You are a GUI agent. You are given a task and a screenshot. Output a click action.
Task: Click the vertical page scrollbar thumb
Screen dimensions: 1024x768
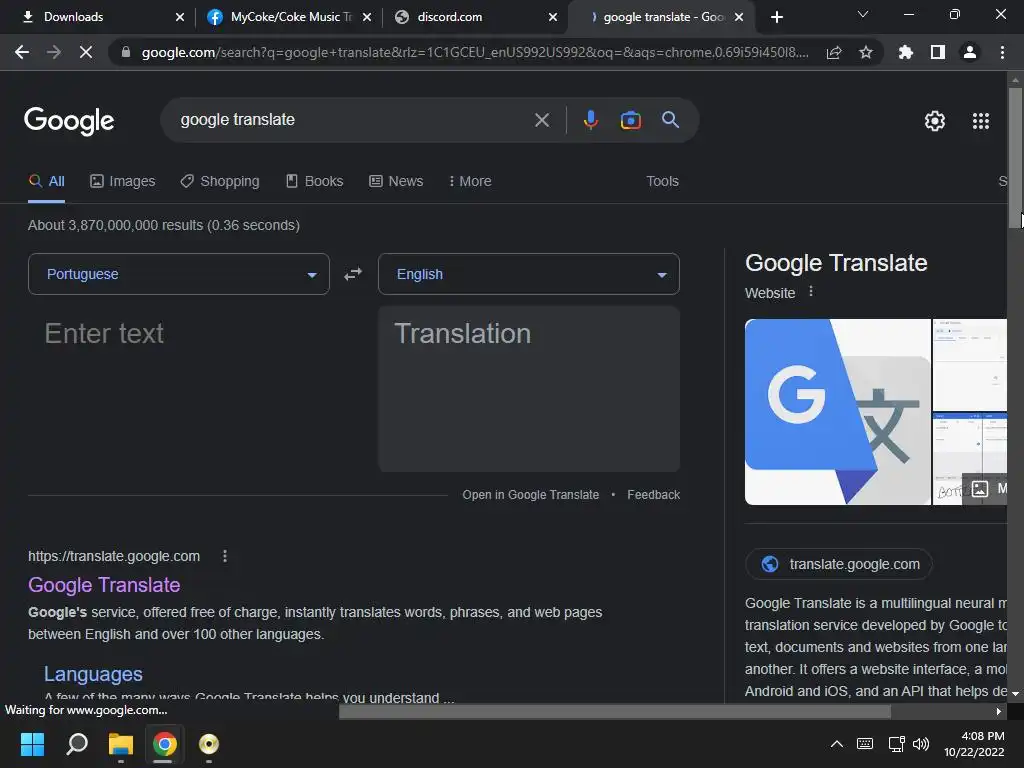[1015, 157]
